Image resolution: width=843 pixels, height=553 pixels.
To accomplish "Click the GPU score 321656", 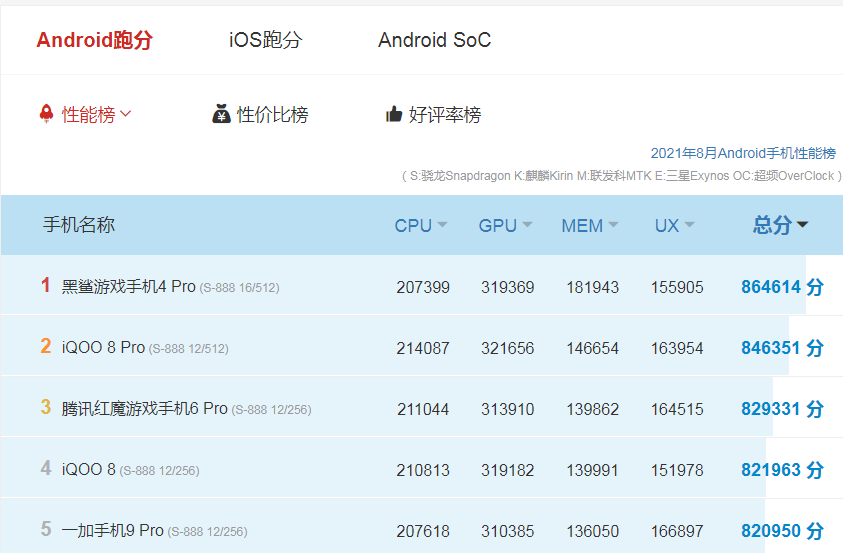I will pos(508,348).
